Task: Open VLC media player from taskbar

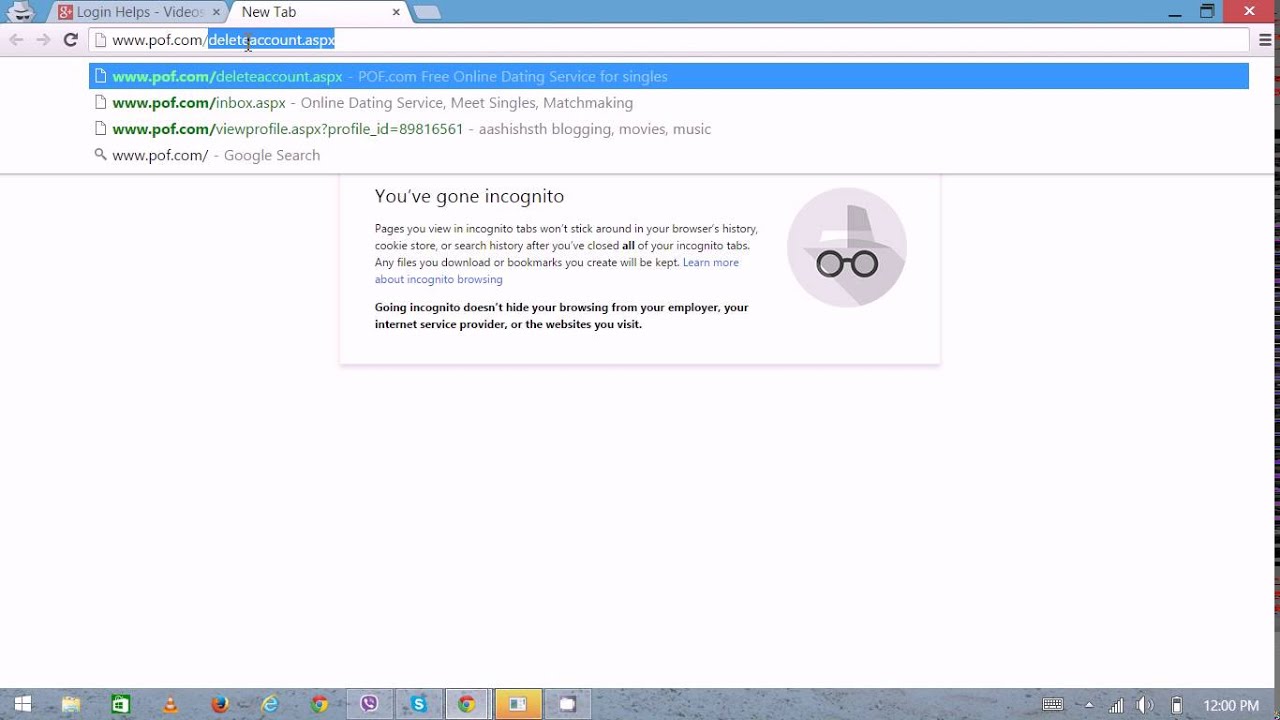Action: tap(170, 704)
